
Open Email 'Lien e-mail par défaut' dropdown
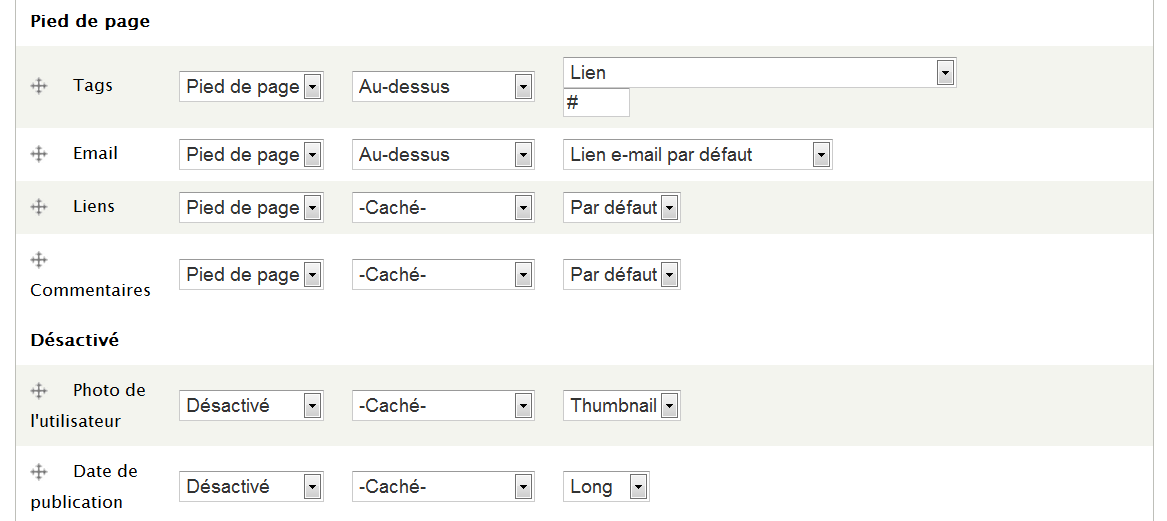tap(697, 155)
